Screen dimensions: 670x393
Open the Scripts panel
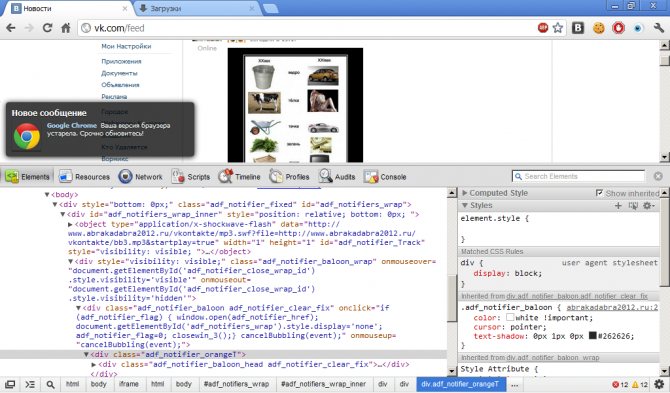(x=191, y=176)
